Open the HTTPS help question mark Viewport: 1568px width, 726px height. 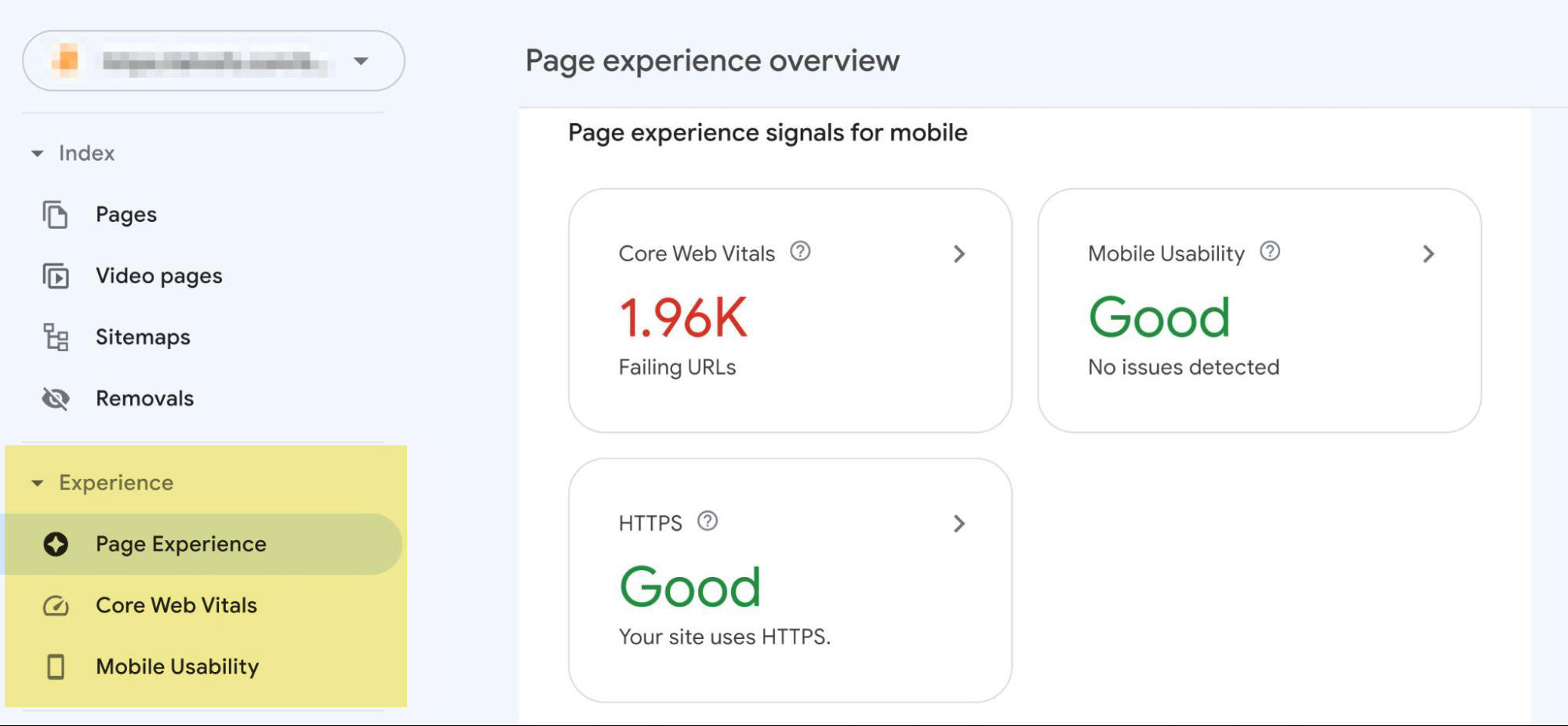[x=708, y=521]
